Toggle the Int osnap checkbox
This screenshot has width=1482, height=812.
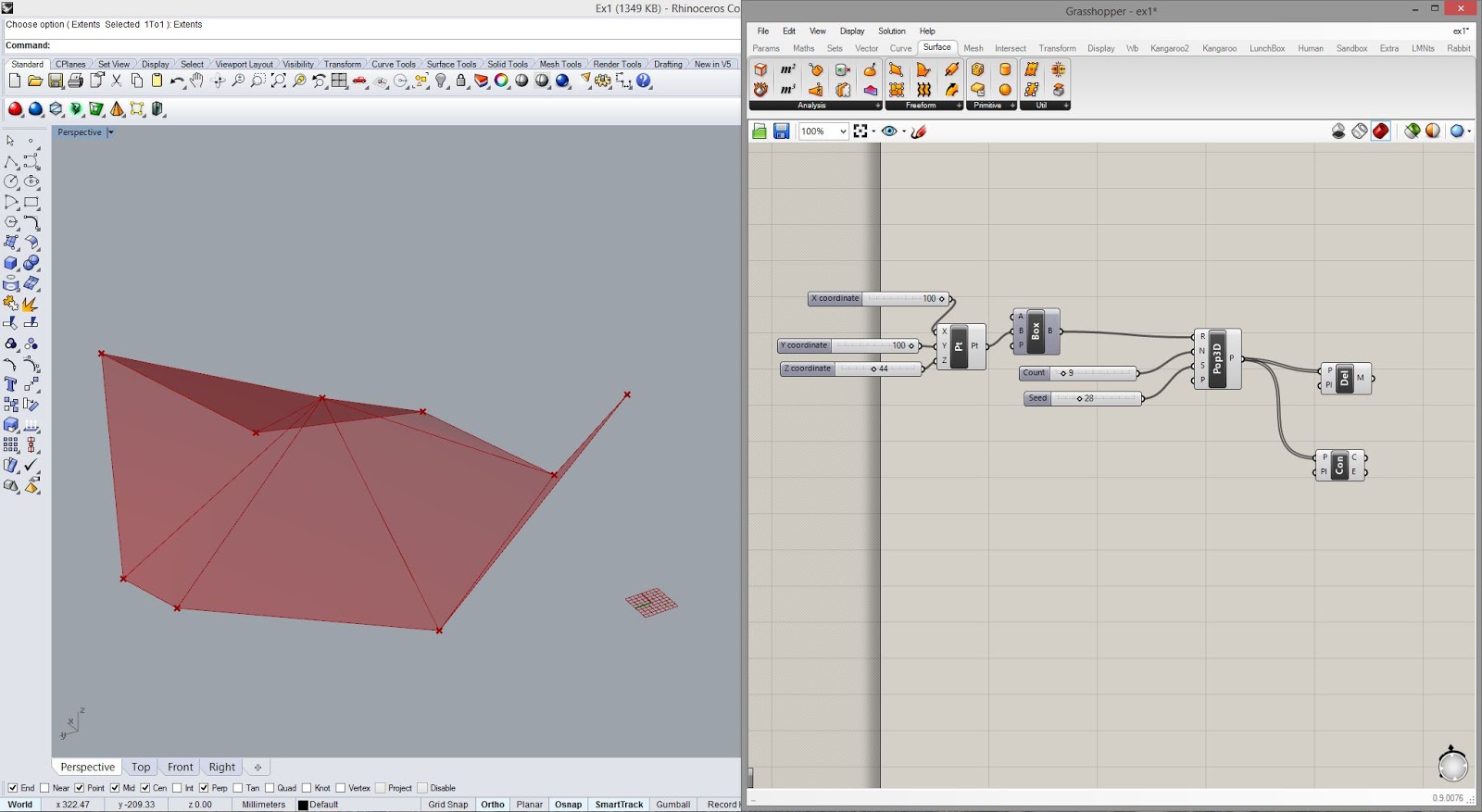tap(177, 788)
